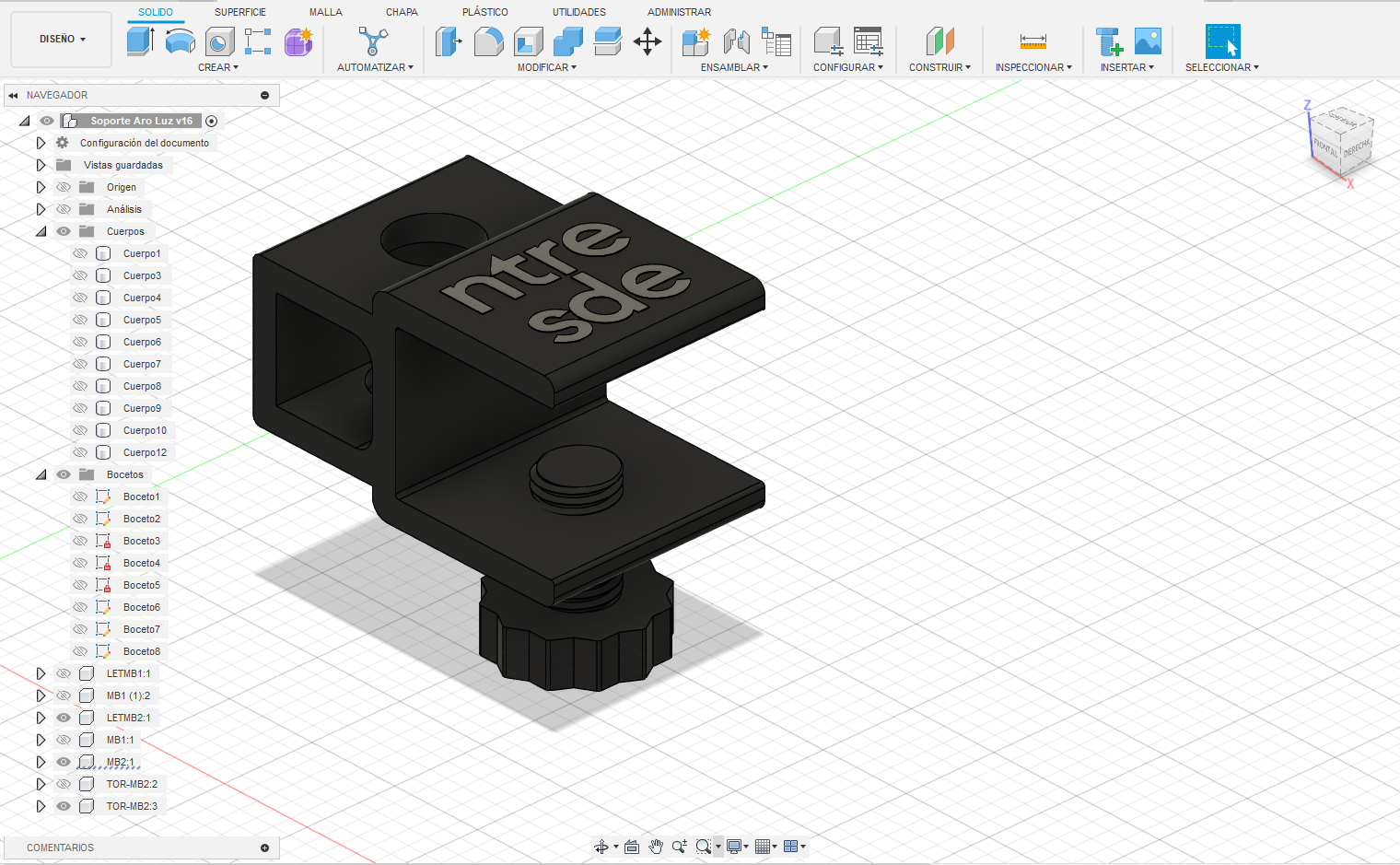
Task: Open the viewports layout dropdown
Action: click(794, 847)
